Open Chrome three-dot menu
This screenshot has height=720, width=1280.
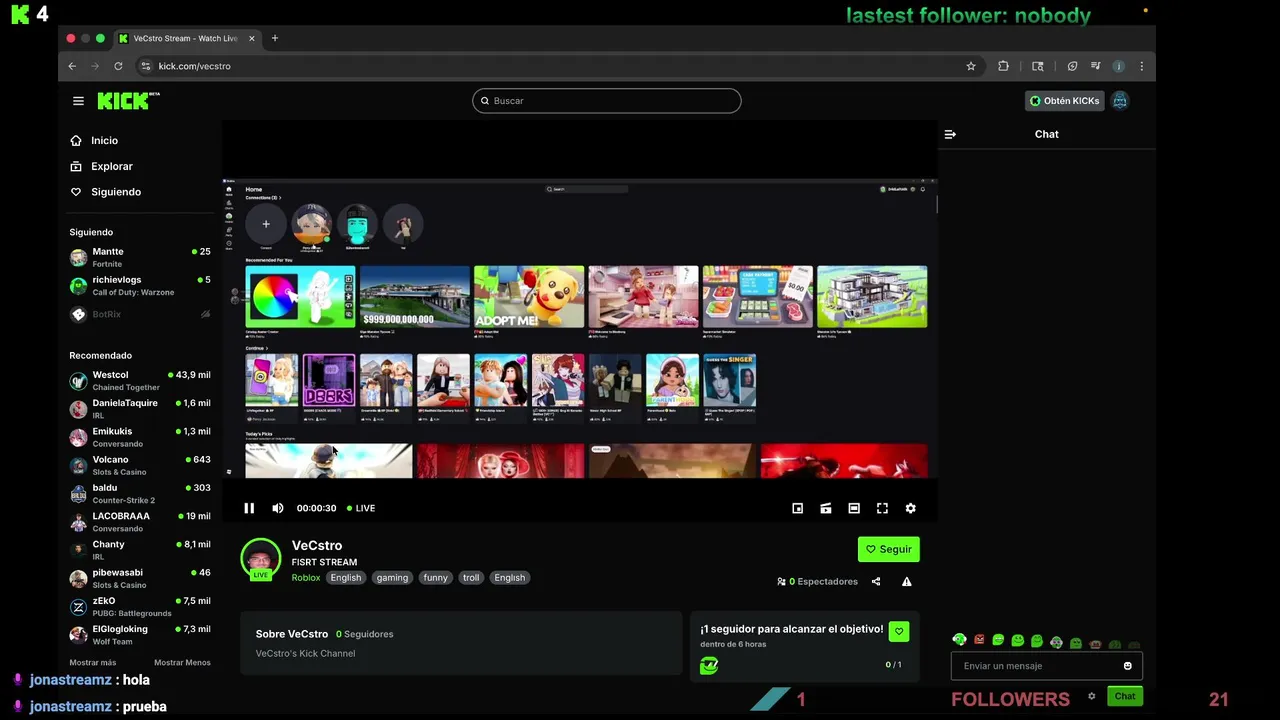click(x=1141, y=66)
